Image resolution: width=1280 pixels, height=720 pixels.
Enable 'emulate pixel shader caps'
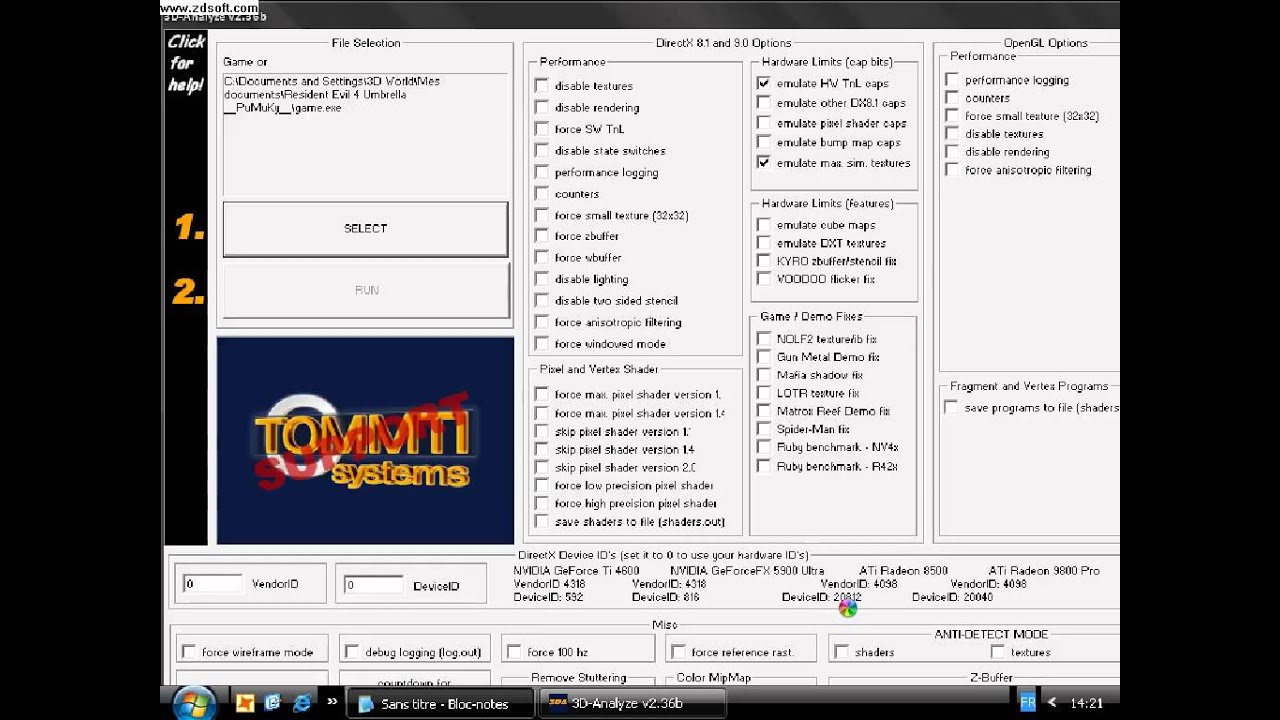tap(764, 123)
